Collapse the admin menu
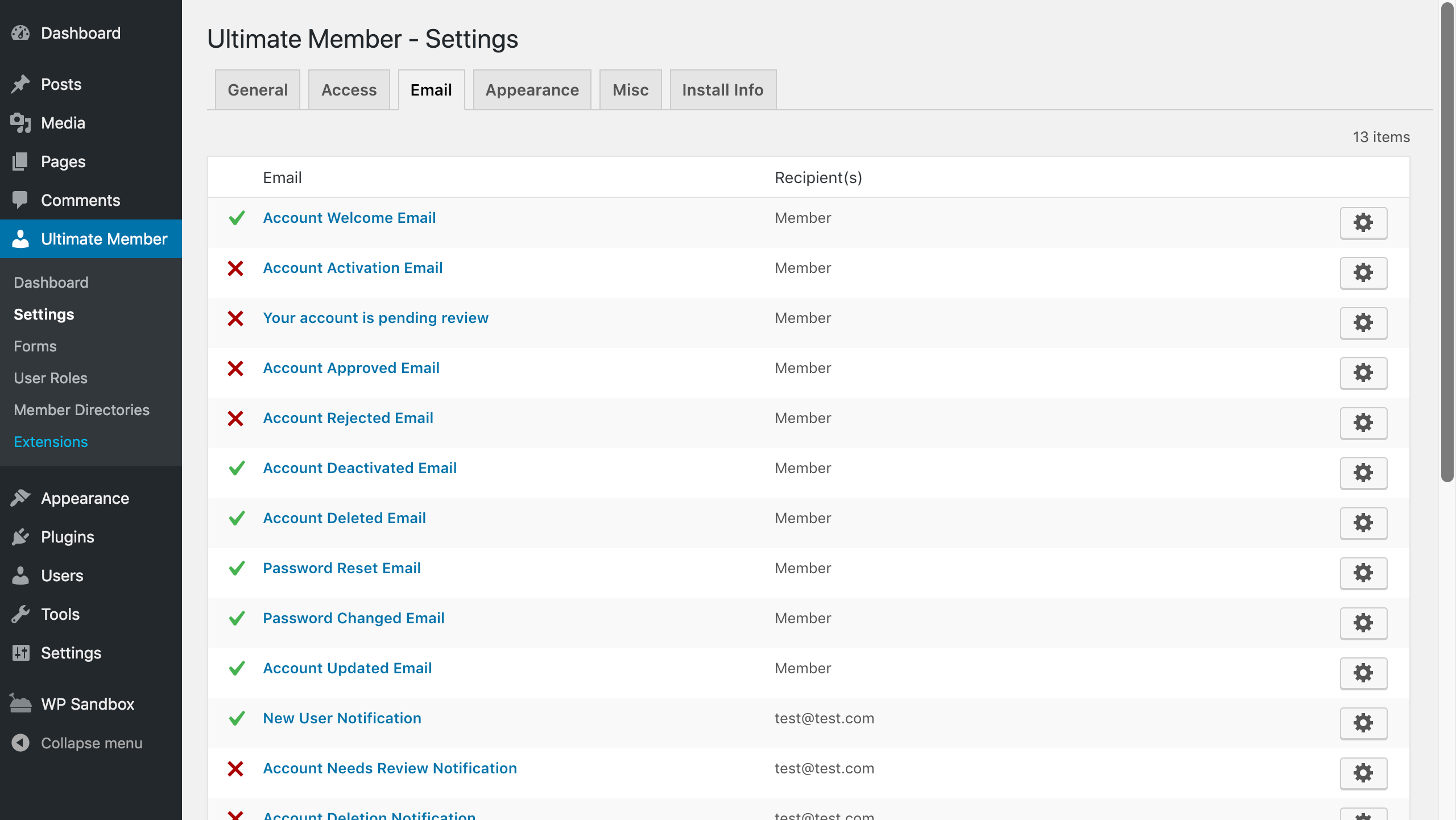The width and height of the screenshot is (1456, 820). (91, 743)
